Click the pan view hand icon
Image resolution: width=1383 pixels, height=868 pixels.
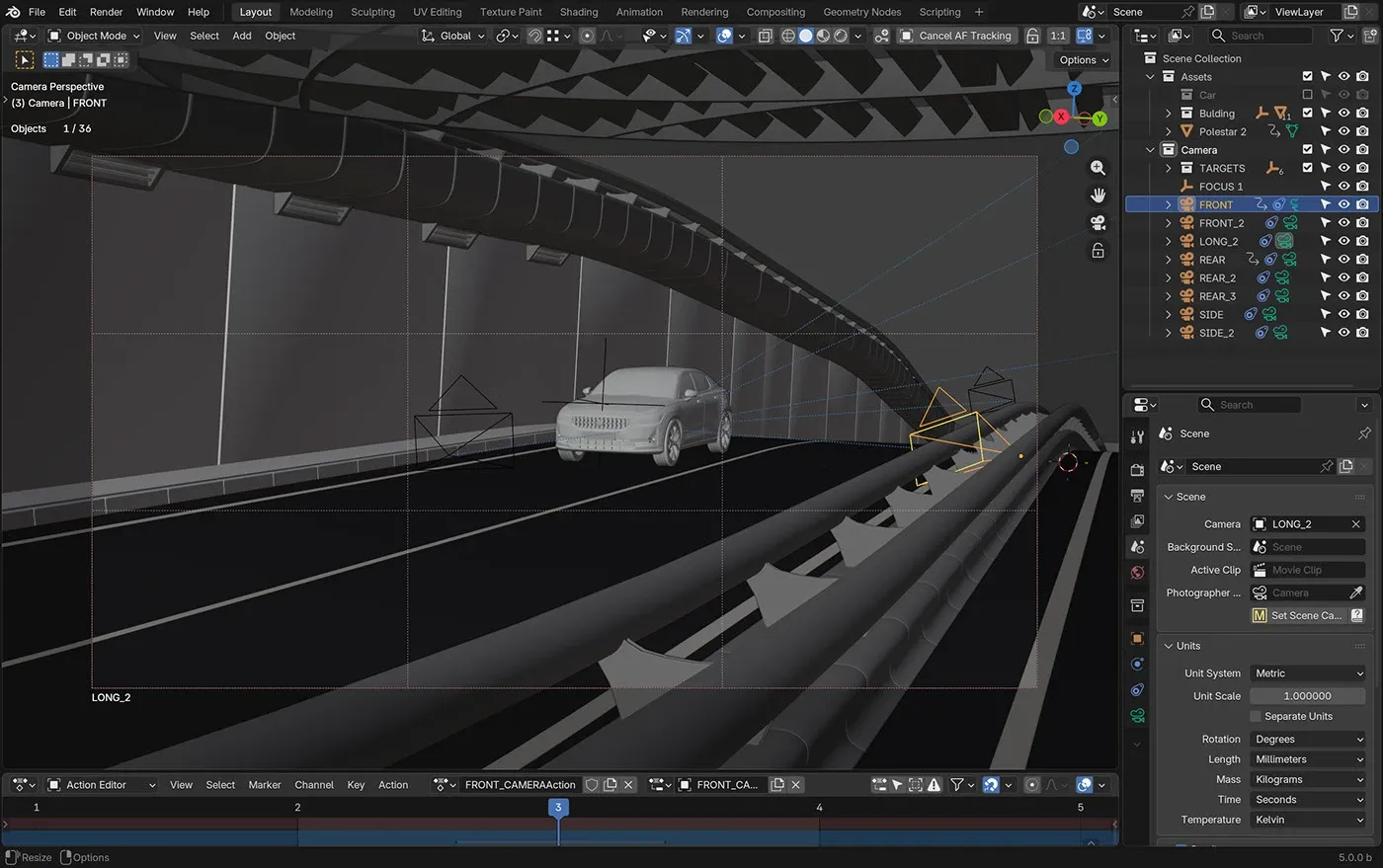tap(1098, 196)
